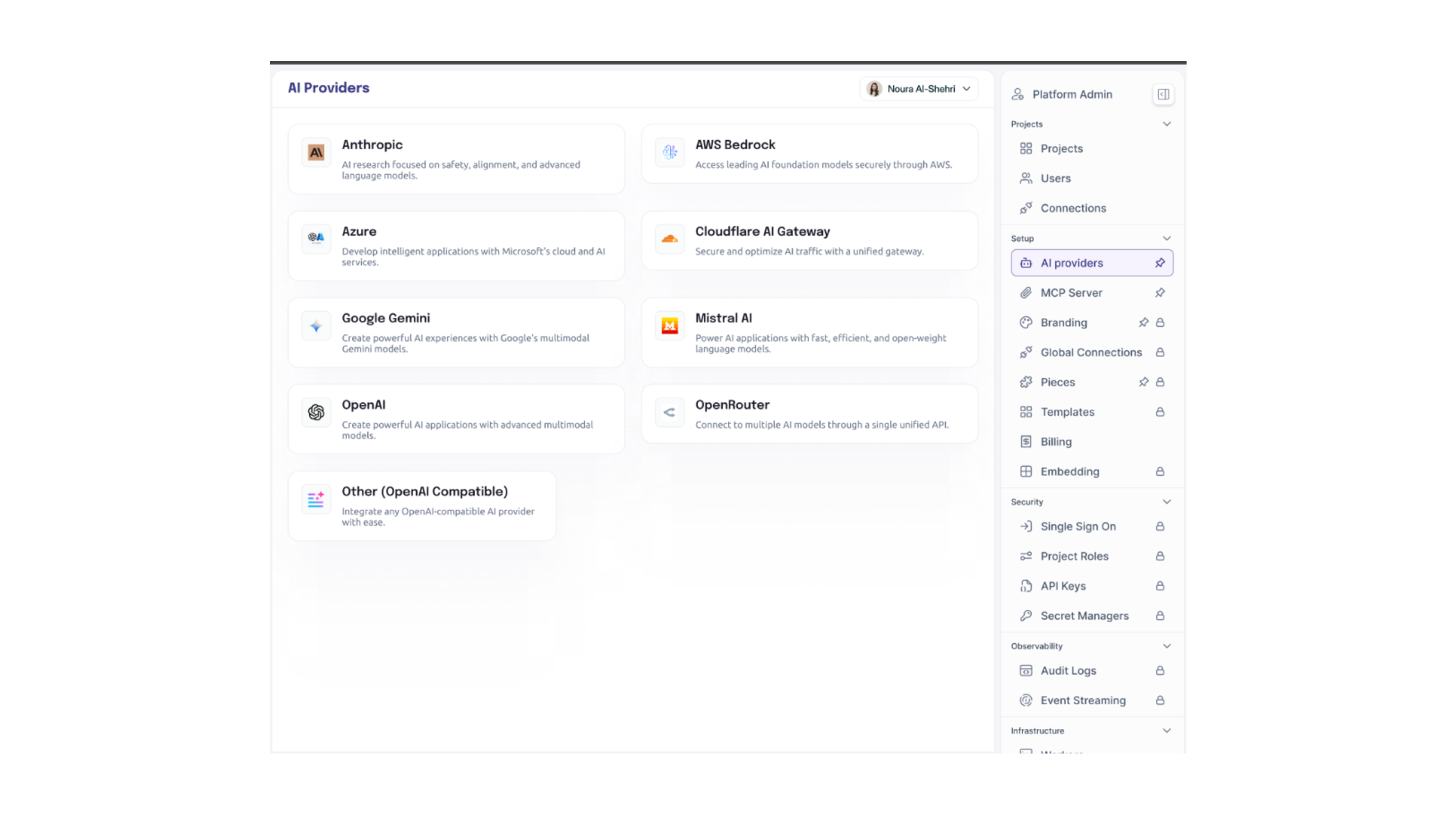
Task: Click the OpenRouter logo icon
Action: coord(669,413)
